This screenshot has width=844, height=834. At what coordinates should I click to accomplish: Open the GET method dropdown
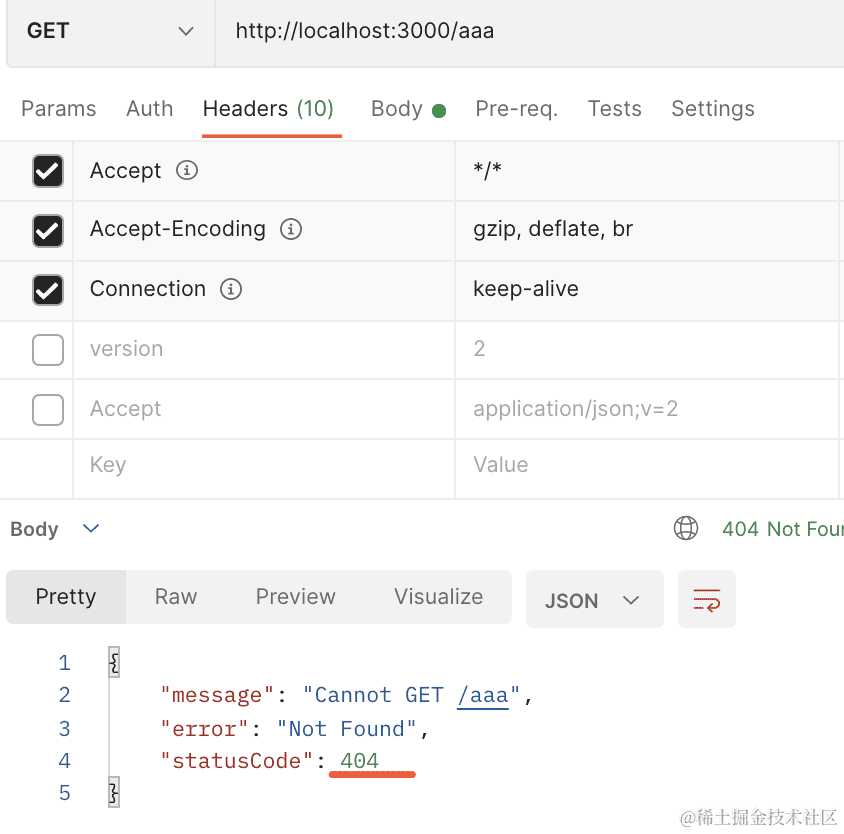point(109,31)
